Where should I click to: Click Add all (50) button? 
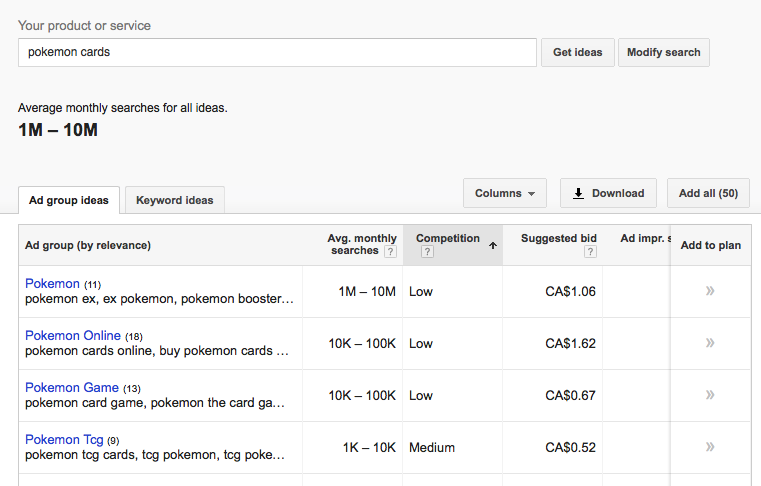click(x=708, y=193)
